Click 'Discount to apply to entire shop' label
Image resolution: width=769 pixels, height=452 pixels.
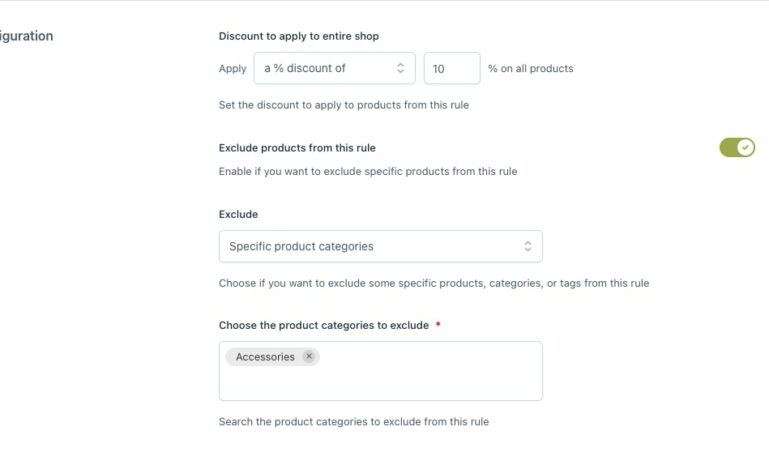[298, 36]
